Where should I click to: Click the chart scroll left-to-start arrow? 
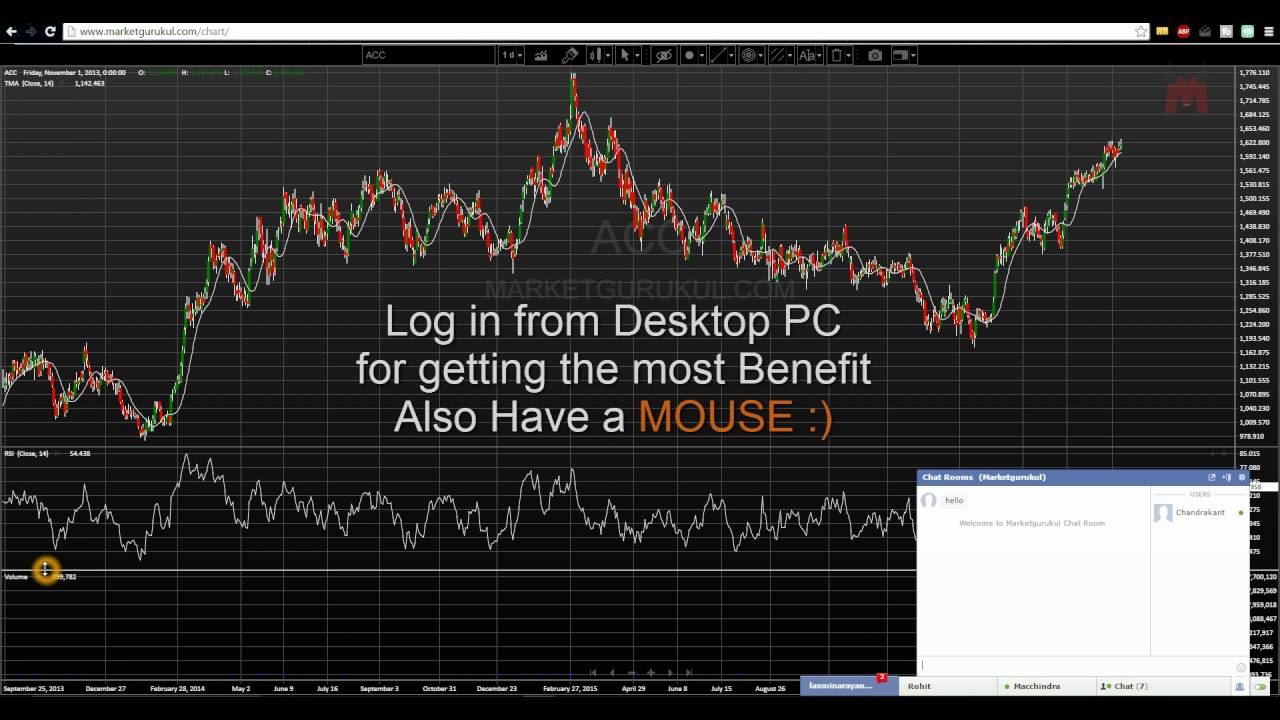coord(593,672)
